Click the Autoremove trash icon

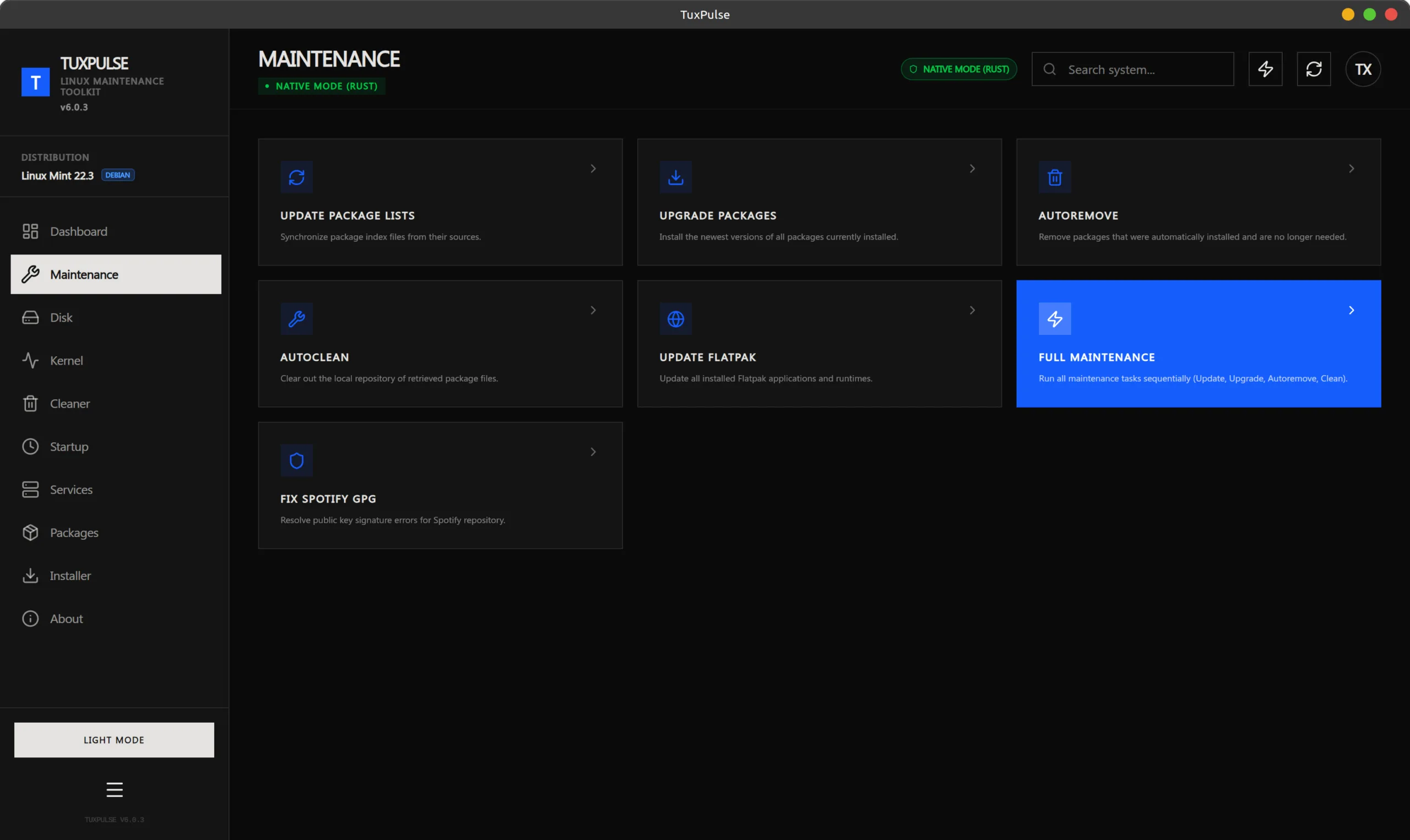coord(1055,177)
